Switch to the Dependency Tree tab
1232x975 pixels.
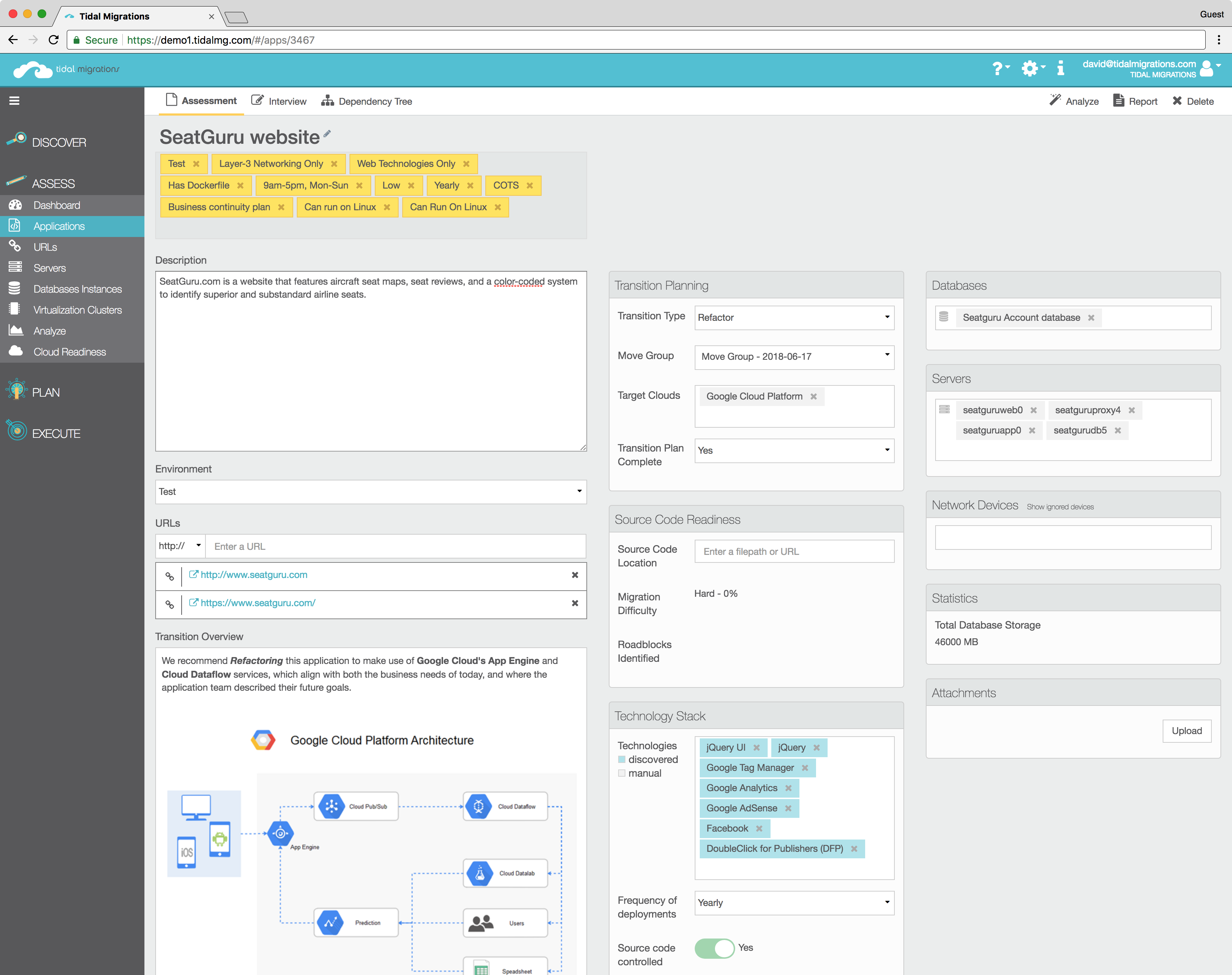(x=366, y=101)
